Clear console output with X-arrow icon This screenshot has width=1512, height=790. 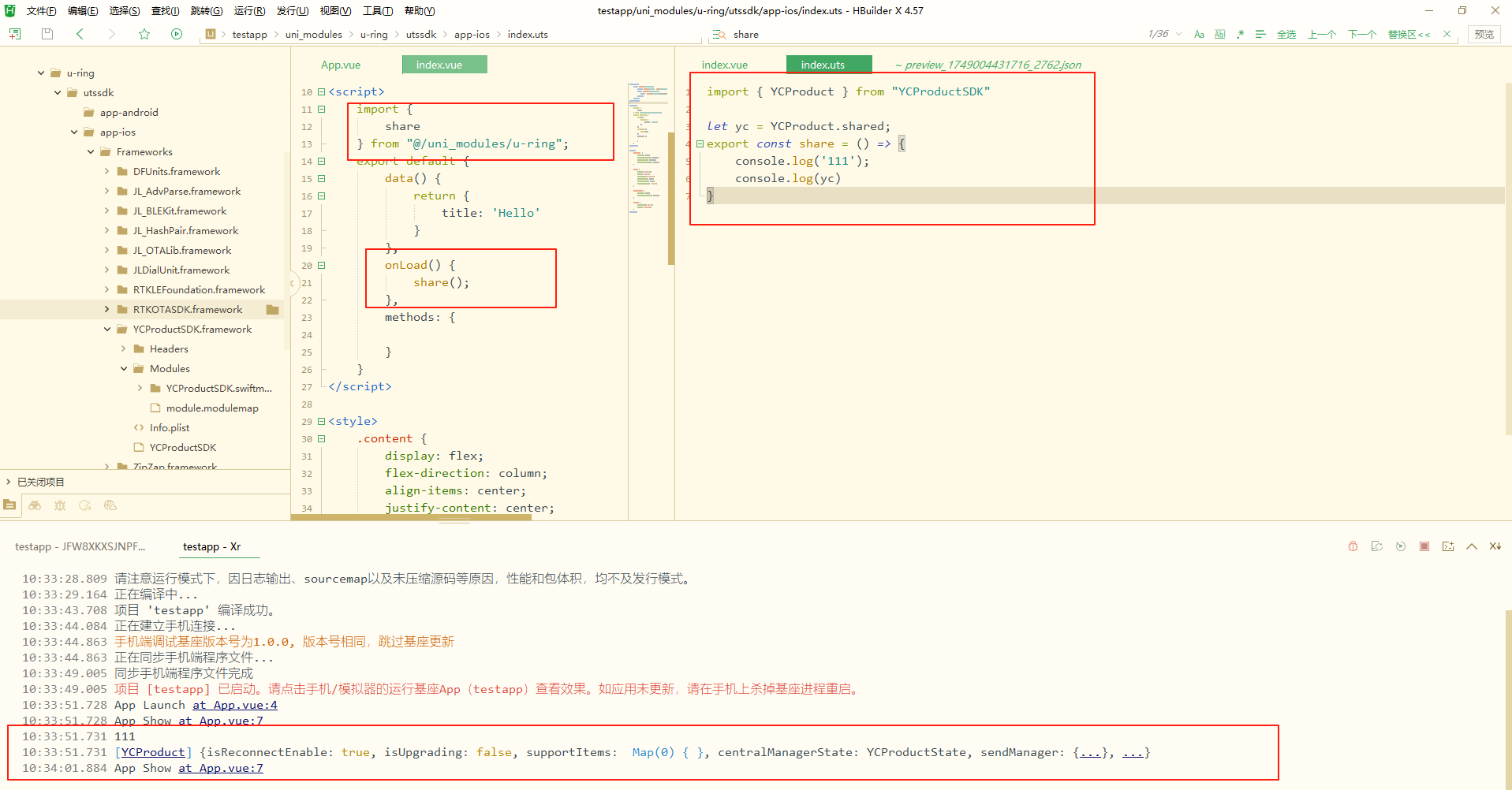pos(1495,546)
